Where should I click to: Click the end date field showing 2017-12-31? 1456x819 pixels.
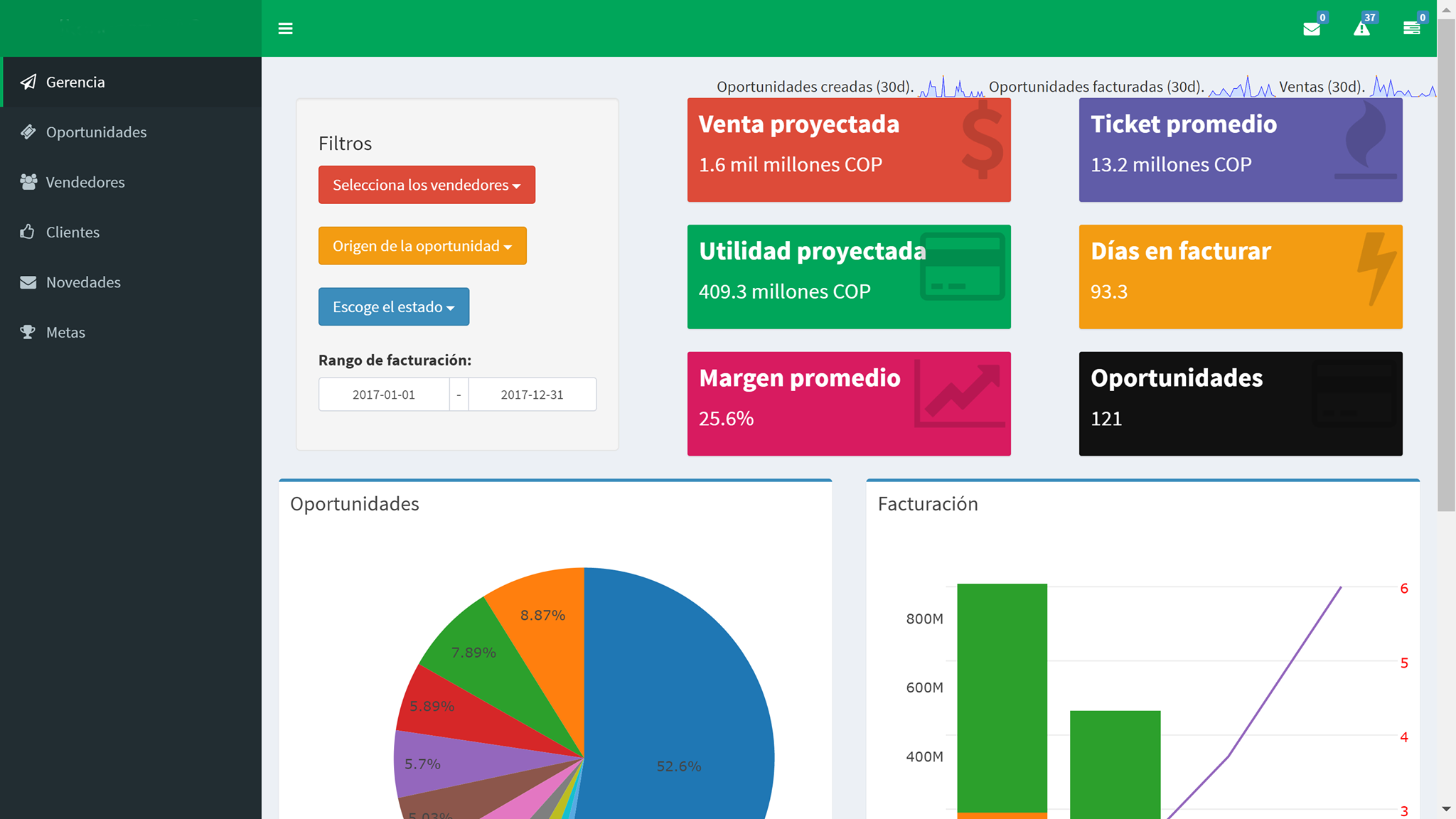tap(531, 394)
